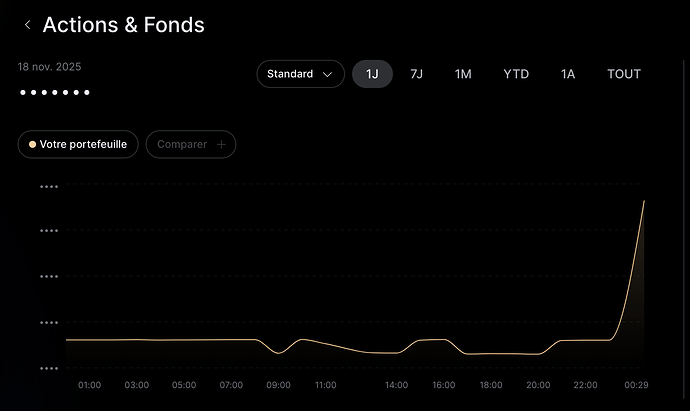Click the 22:00 time axis label
690x411 pixels.
[x=585, y=385]
